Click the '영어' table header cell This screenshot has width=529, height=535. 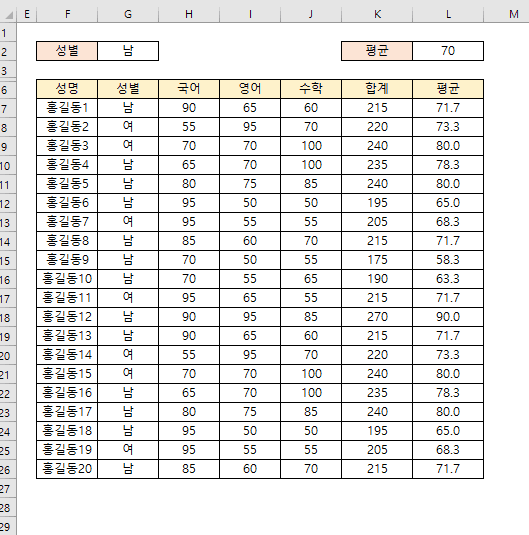pos(250,89)
